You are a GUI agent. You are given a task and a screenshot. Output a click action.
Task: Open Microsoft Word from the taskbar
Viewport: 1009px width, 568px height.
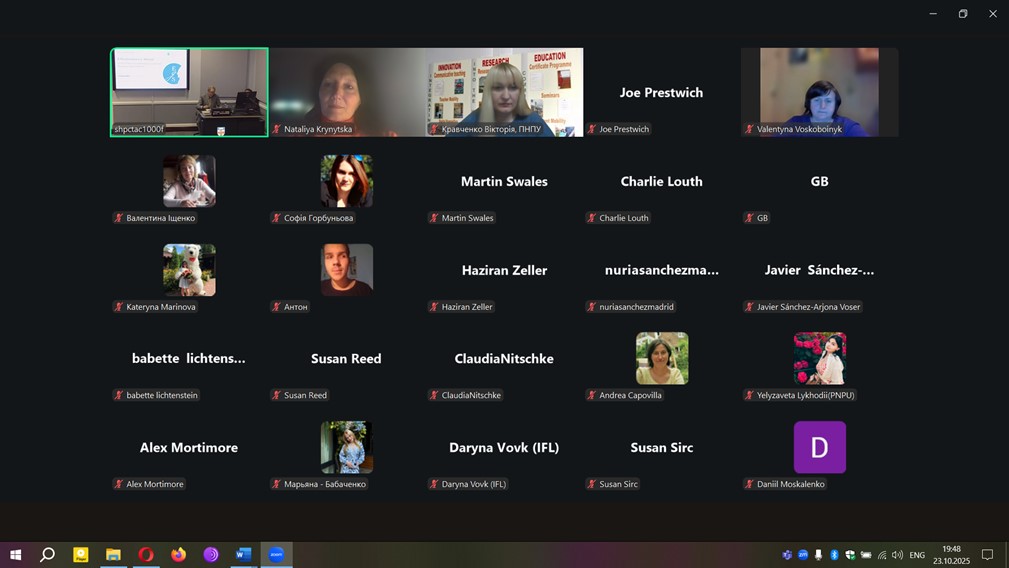(x=243, y=554)
